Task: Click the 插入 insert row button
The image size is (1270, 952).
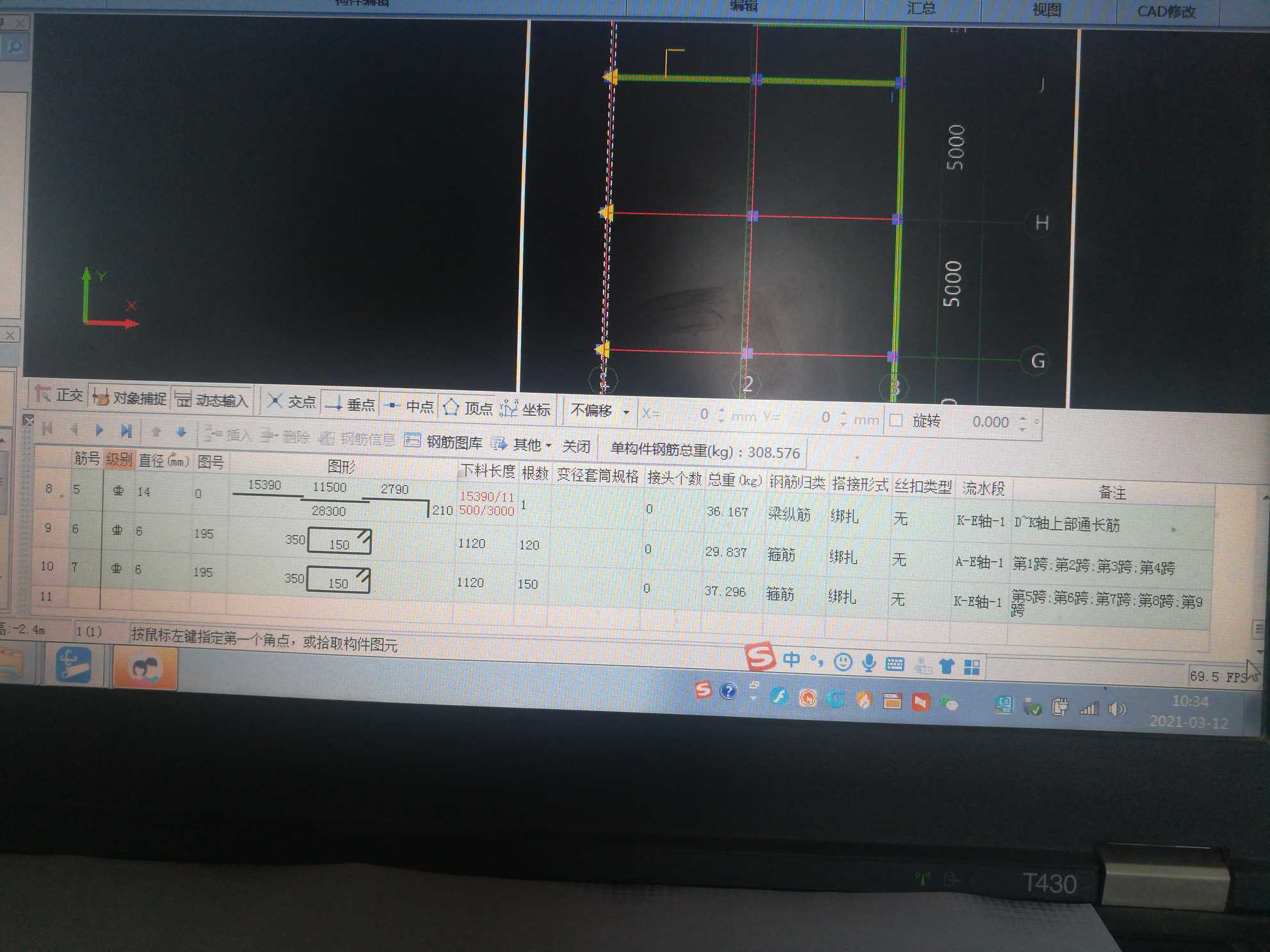Action: tap(229, 435)
